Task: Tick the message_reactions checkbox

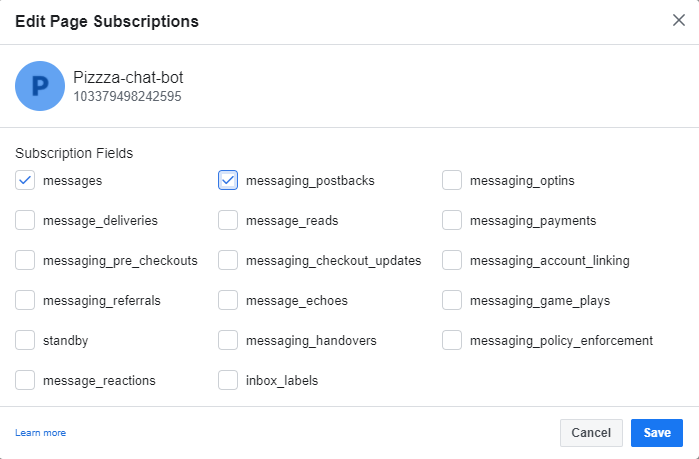Action: [25, 380]
